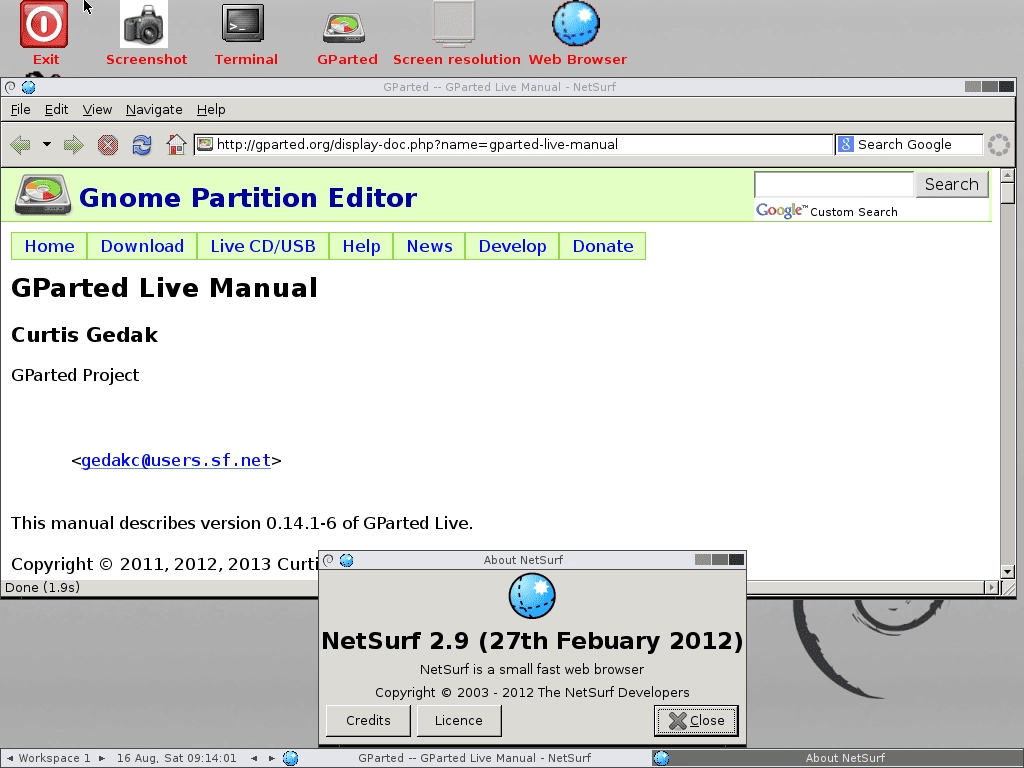
Task: Click the Workspace 1 label
Action: [x=54, y=758]
